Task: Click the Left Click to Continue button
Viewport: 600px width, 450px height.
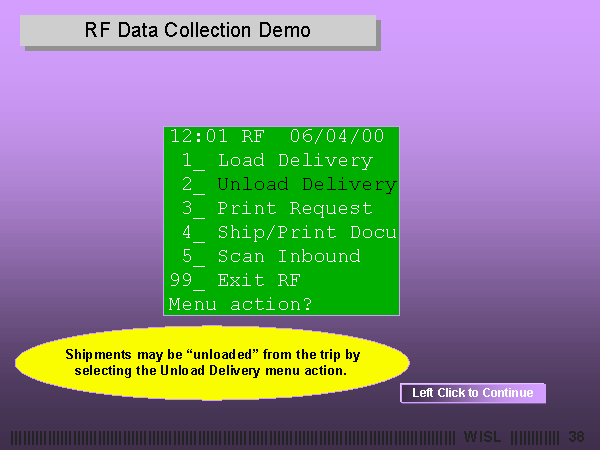Action: pyautogui.click(x=473, y=393)
